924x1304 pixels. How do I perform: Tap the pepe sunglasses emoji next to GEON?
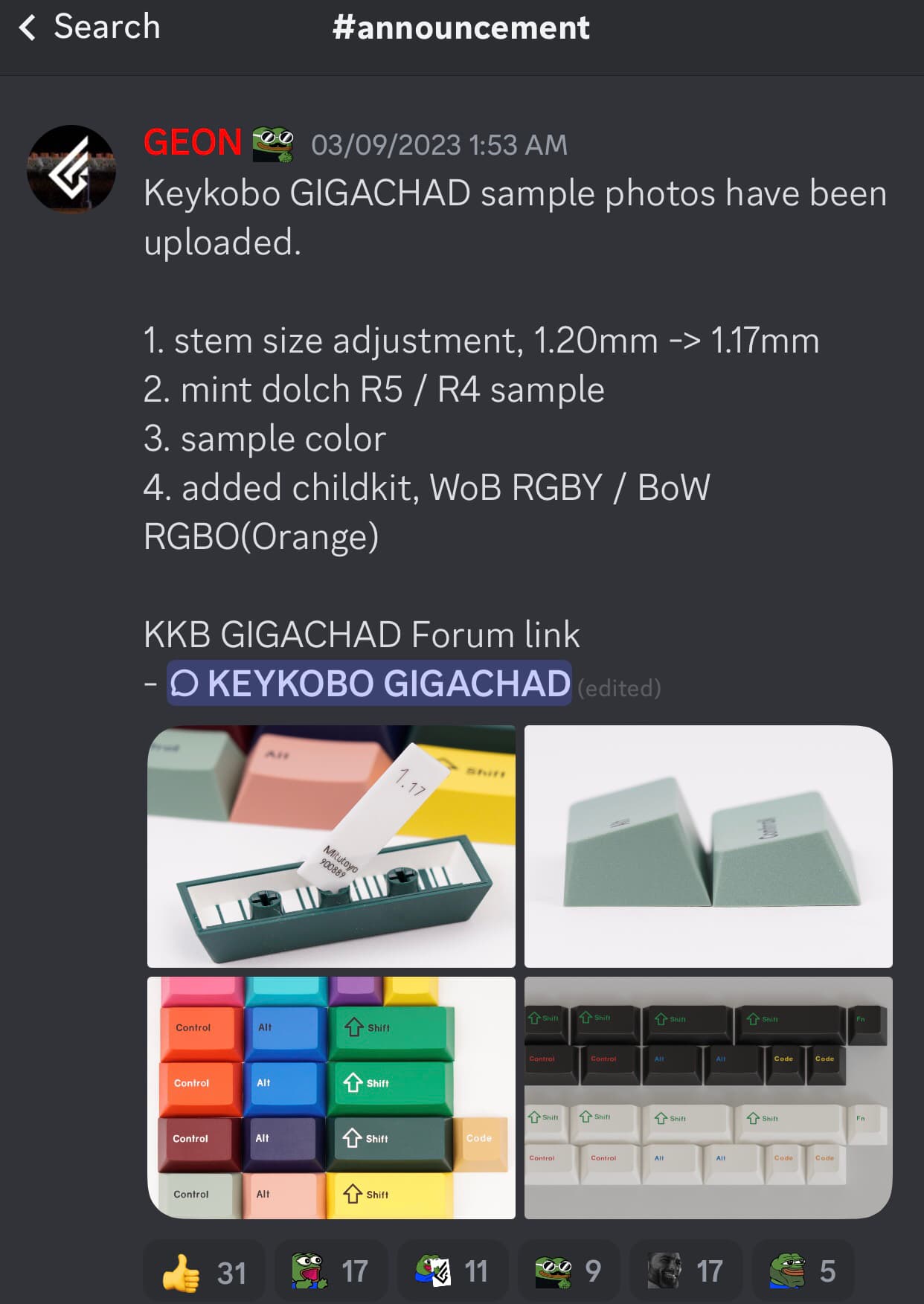tap(273, 144)
